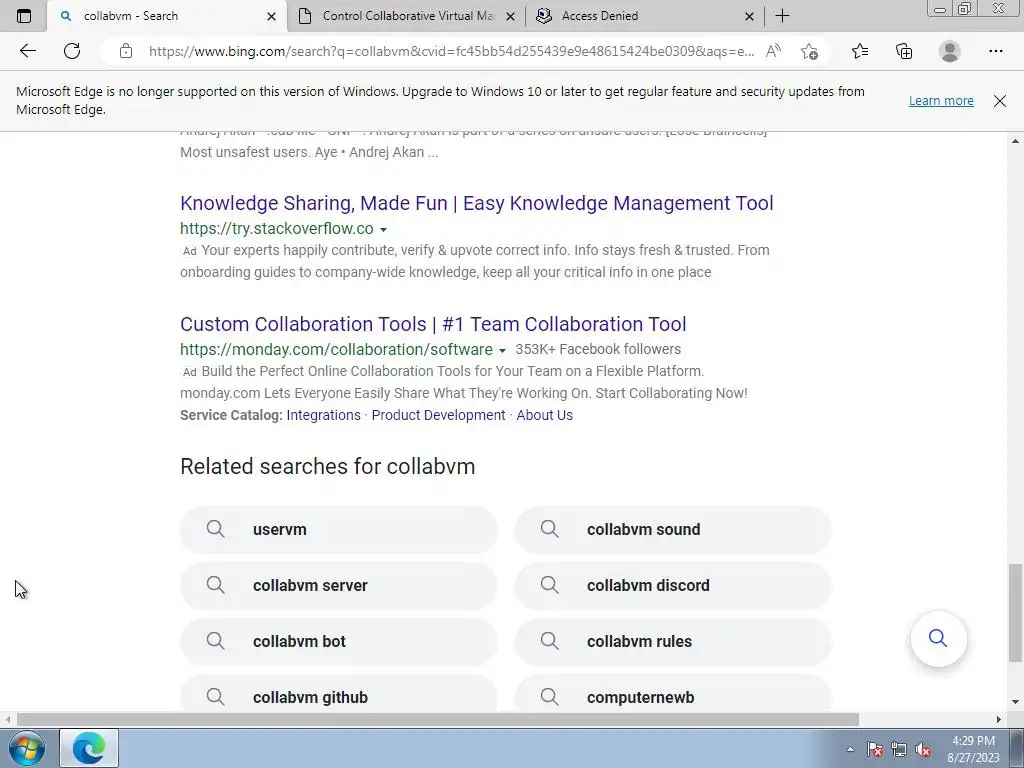
Task: Close the collabvm - Search tab
Action: [272, 16]
